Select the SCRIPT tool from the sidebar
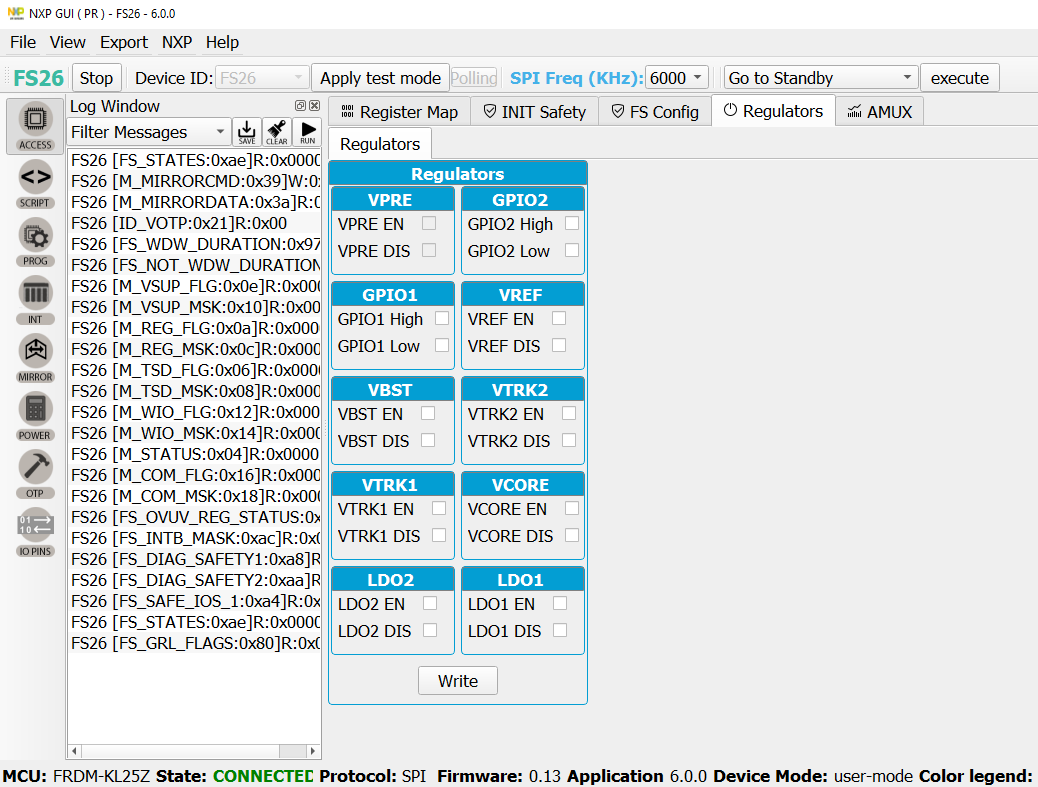This screenshot has width=1038, height=787. pos(34,184)
